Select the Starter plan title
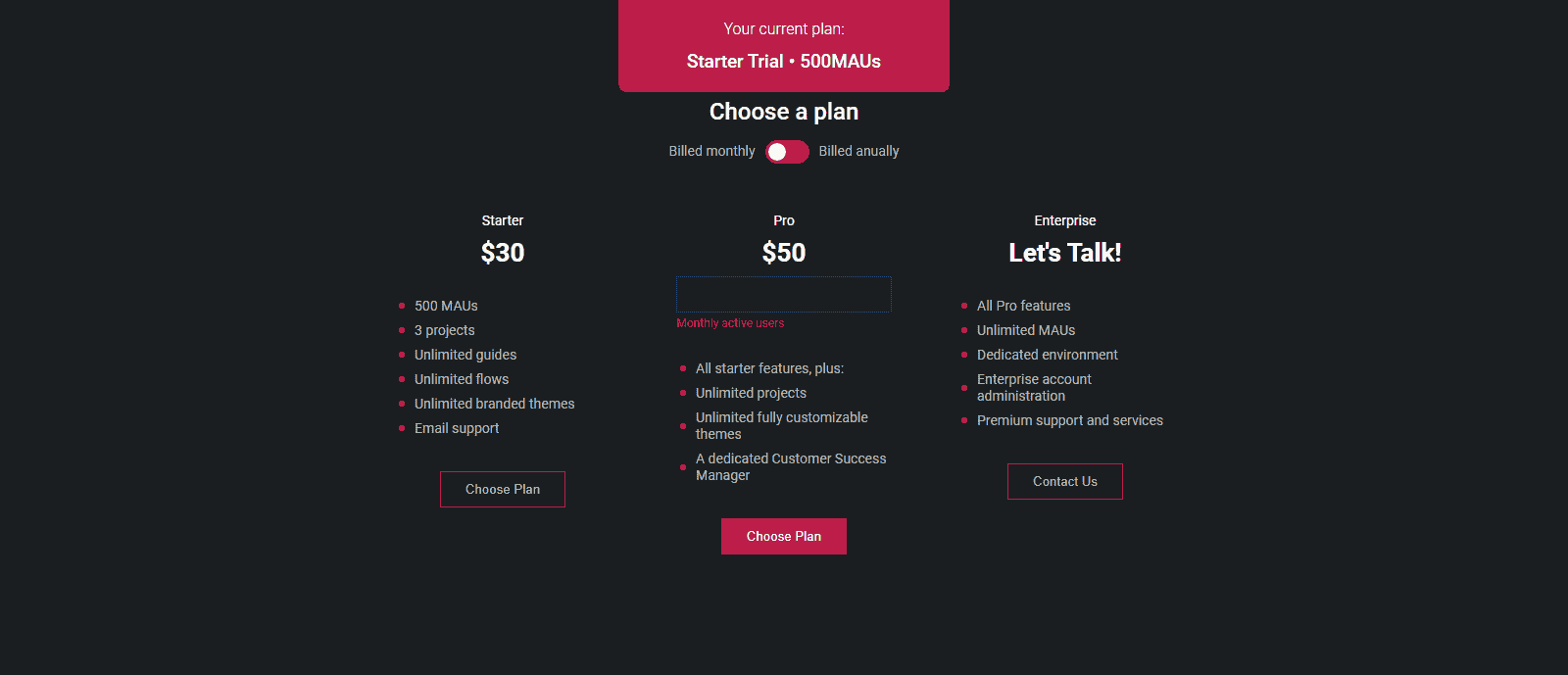Screen dimensions: 1568x675 (x=503, y=220)
